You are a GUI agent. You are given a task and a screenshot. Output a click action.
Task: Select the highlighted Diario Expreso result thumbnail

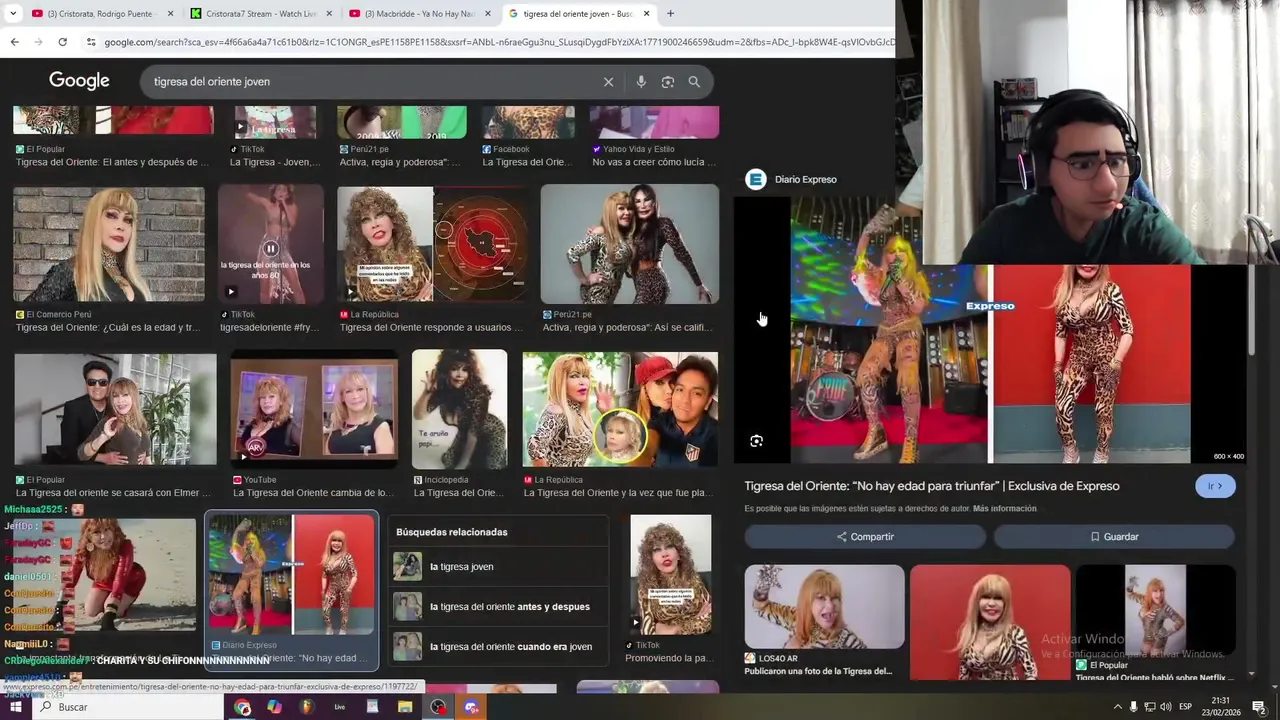[291, 575]
